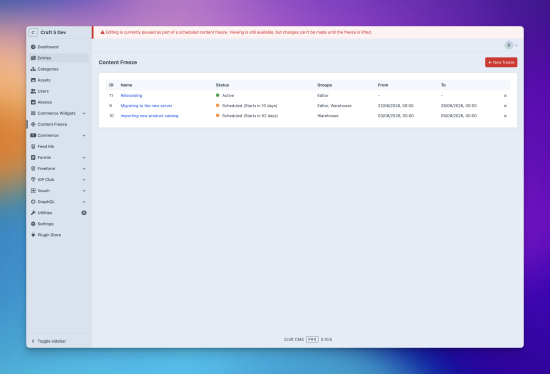Click the Name column header

click(x=126, y=85)
